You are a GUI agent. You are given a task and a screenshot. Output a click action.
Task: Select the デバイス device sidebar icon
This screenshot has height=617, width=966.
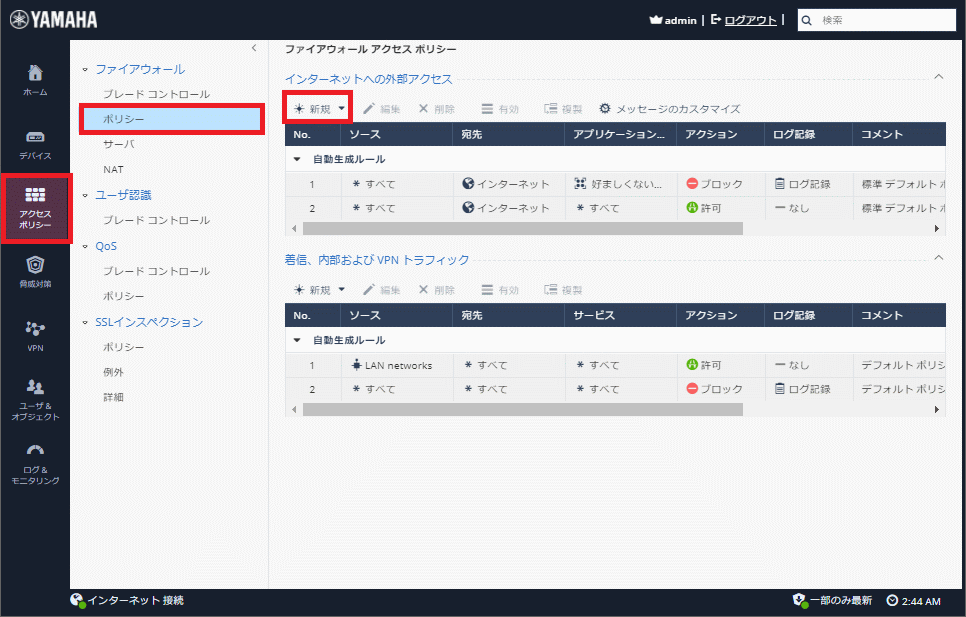pyautogui.click(x=35, y=138)
